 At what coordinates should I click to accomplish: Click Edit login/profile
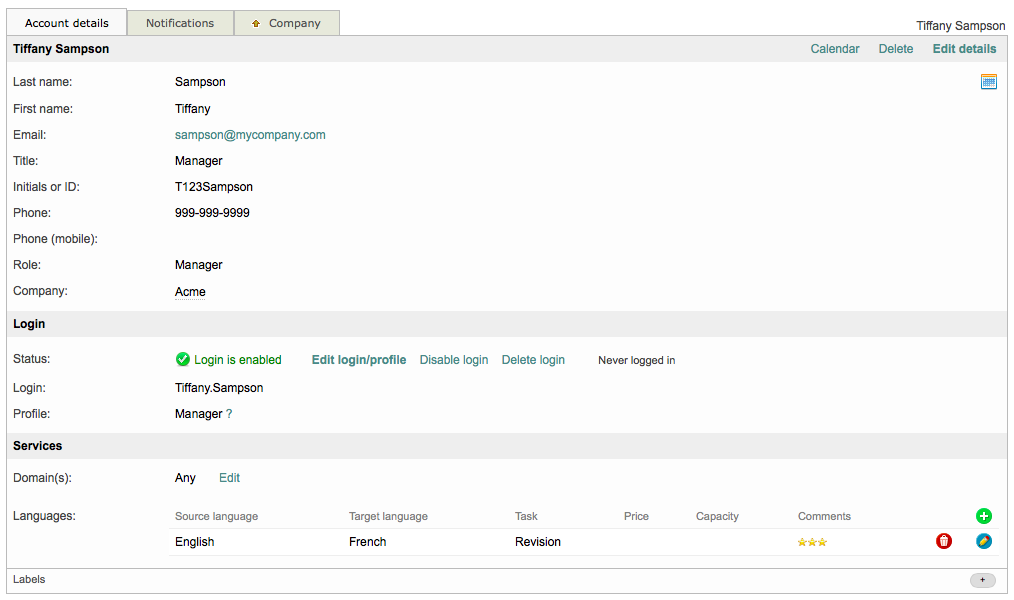tap(358, 360)
